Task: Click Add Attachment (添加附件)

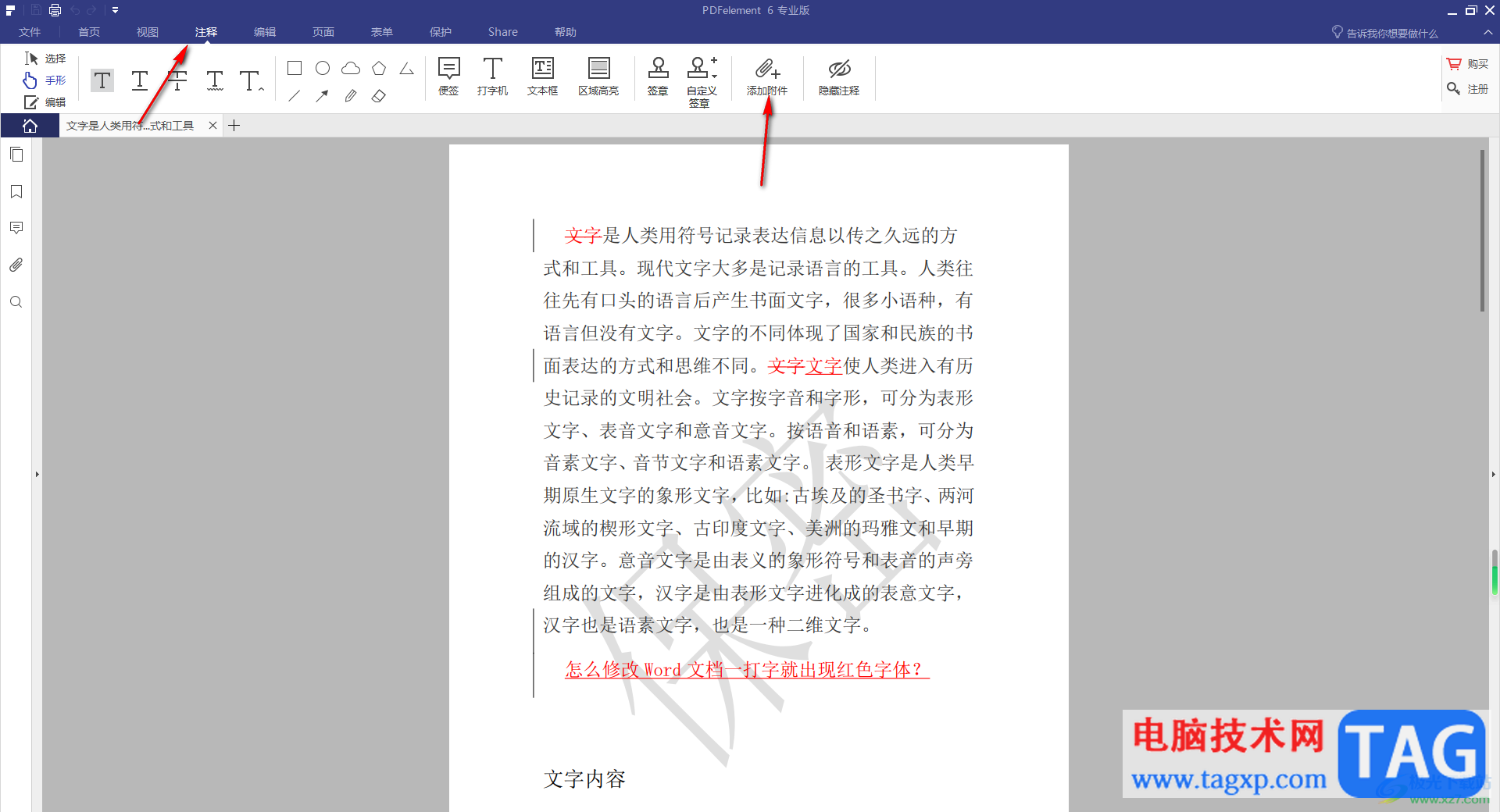Action: [767, 77]
